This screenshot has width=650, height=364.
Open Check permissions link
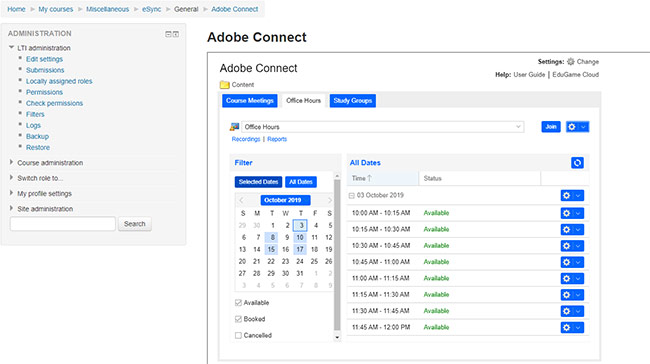tap(54, 103)
